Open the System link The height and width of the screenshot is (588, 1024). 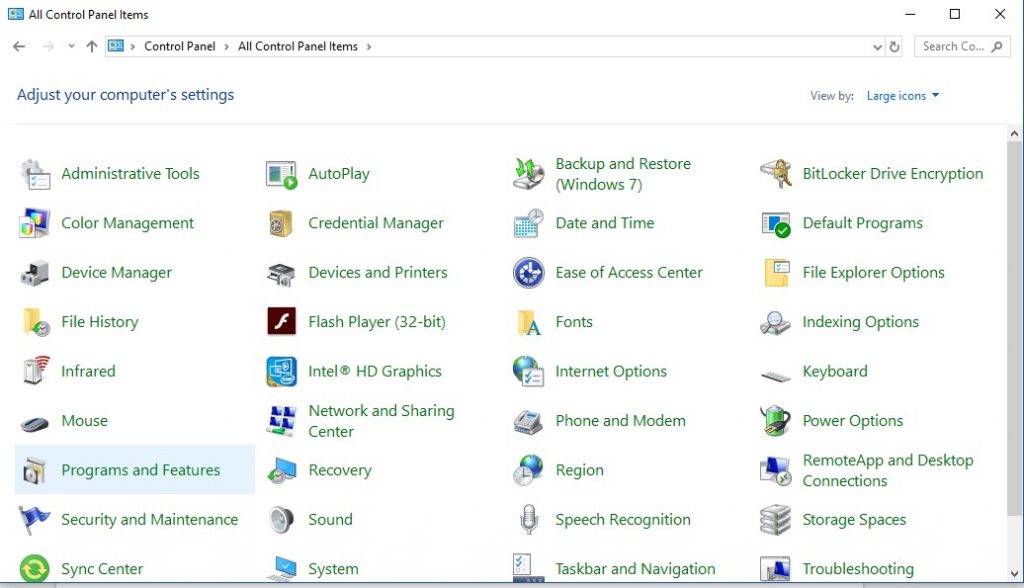point(333,569)
